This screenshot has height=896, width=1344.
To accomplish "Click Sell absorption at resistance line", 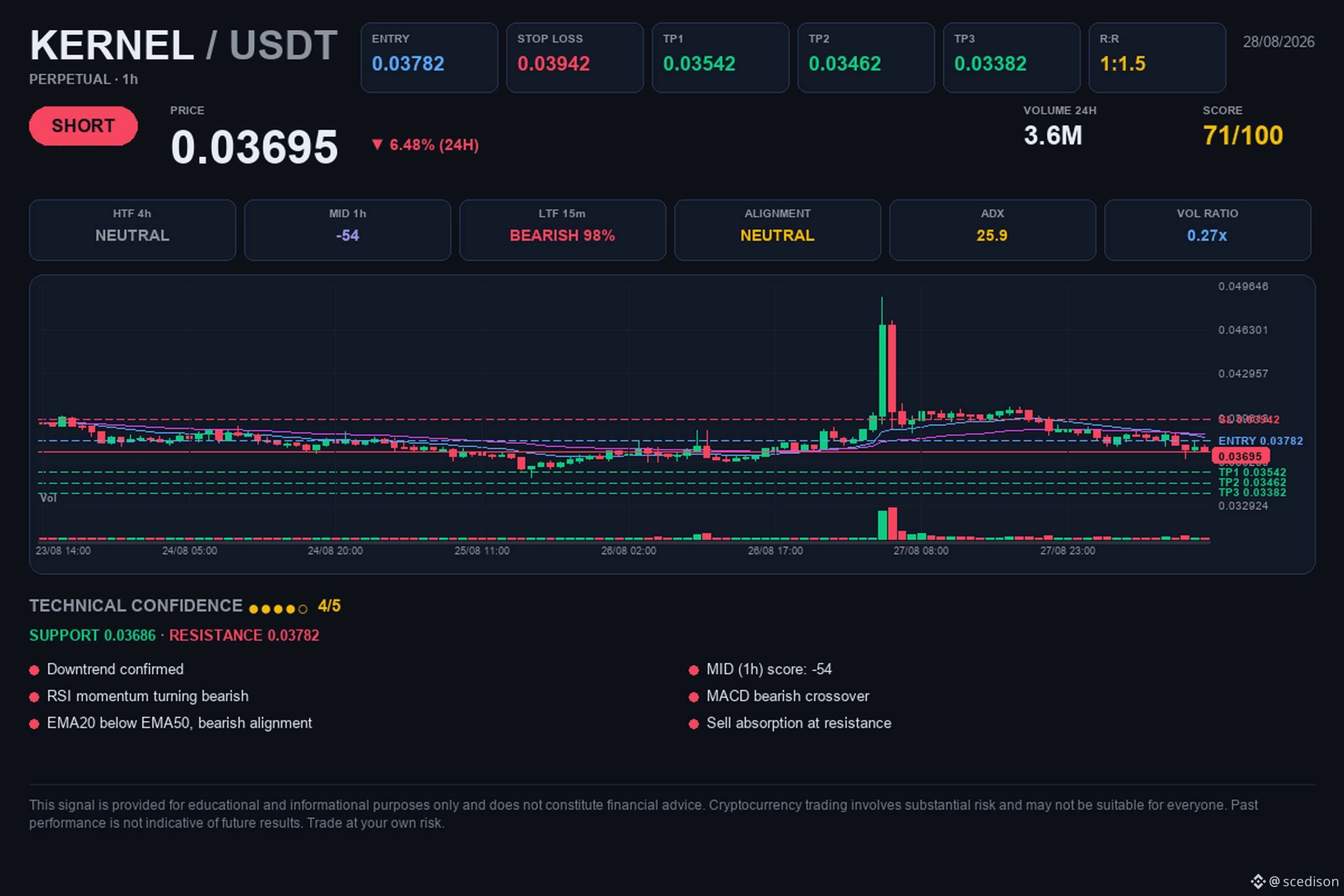I will (799, 723).
